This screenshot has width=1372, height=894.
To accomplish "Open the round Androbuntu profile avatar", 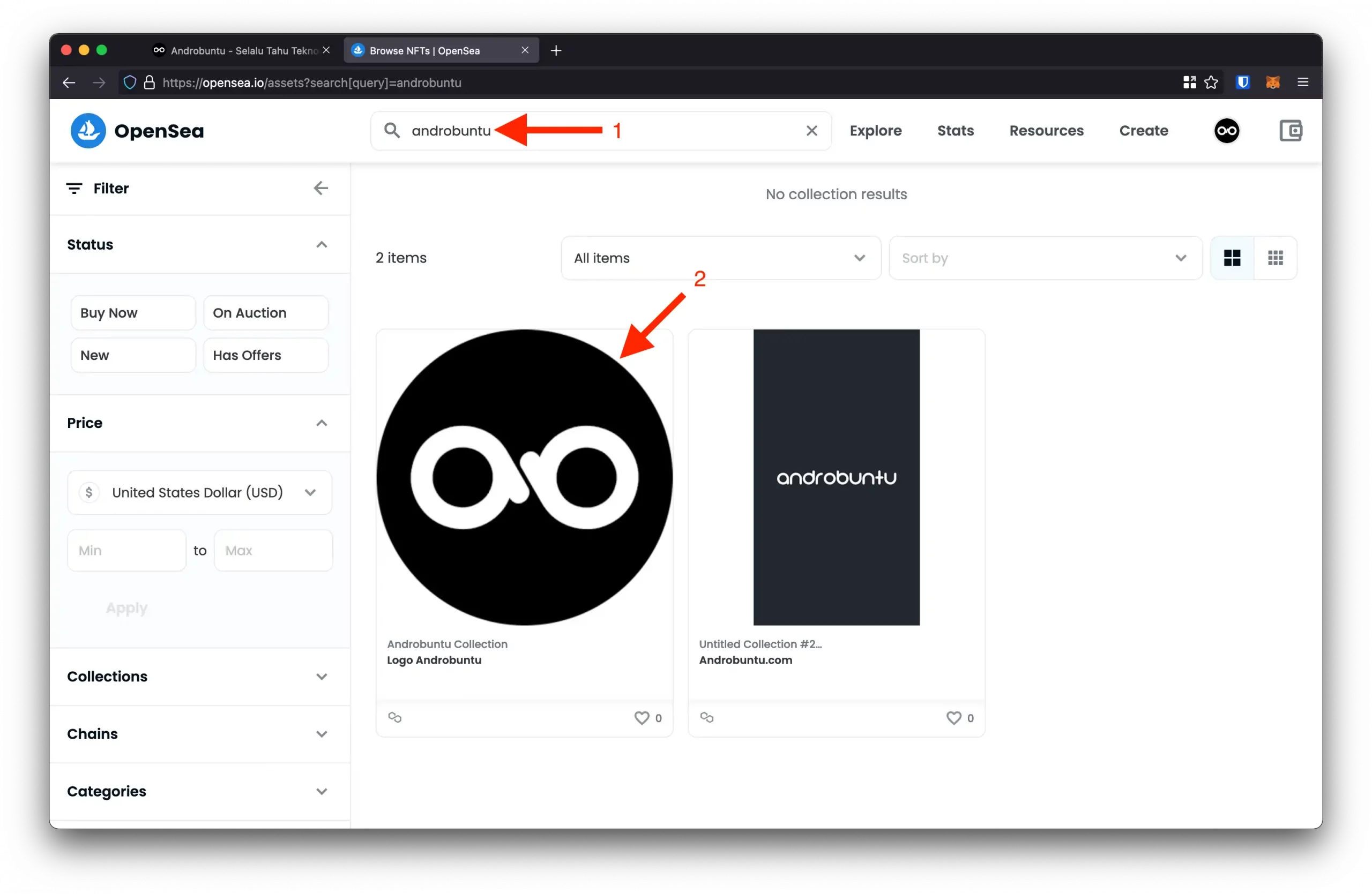I will pyautogui.click(x=1226, y=131).
